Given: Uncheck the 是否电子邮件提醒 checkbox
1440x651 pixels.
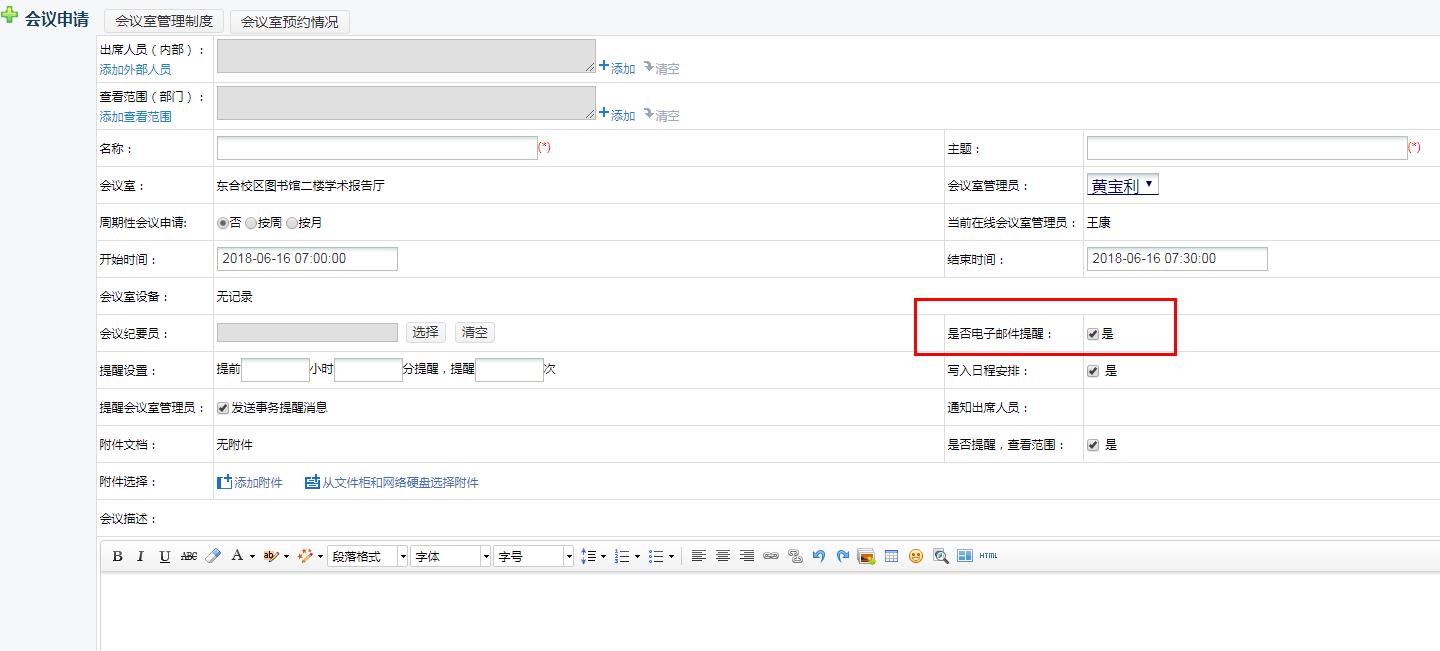Looking at the screenshot, I should (x=1093, y=334).
